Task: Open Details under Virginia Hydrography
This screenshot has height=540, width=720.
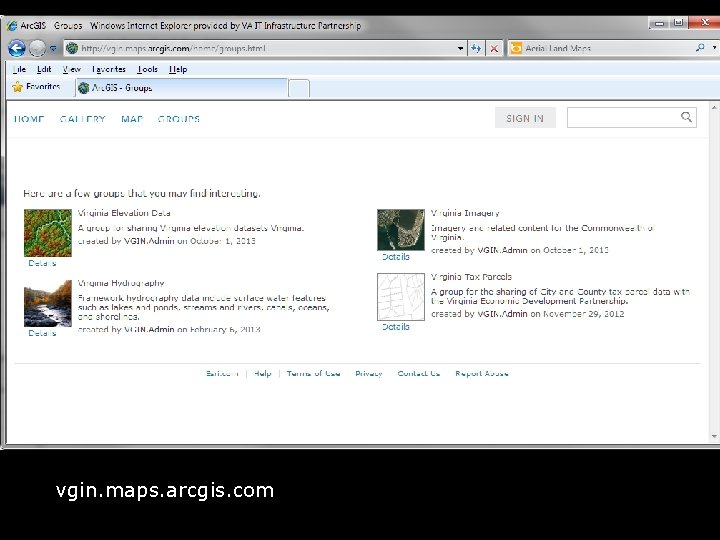Action: click(x=42, y=333)
